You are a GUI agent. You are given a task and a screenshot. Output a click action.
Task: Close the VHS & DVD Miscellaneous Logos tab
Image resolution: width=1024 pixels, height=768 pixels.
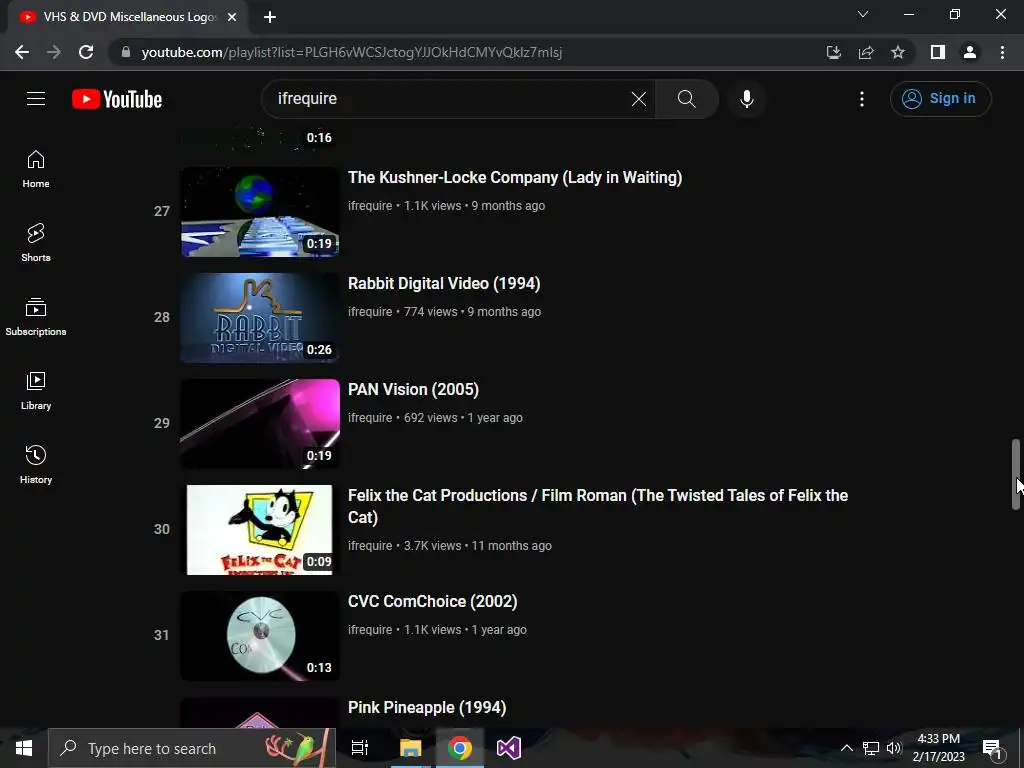(232, 17)
